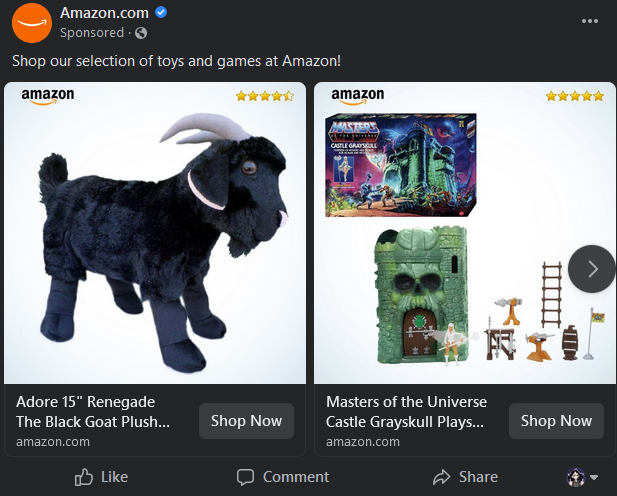
Task: Open the black goat plush image
Action: [x=155, y=240]
